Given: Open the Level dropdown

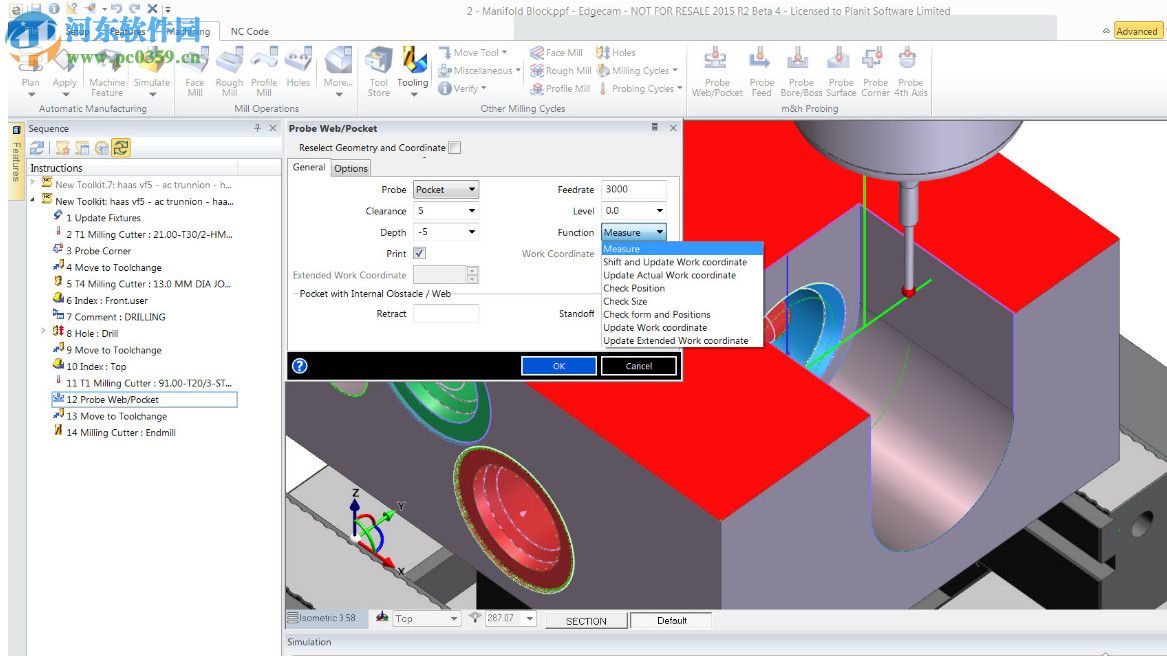Looking at the screenshot, I should click(x=659, y=211).
